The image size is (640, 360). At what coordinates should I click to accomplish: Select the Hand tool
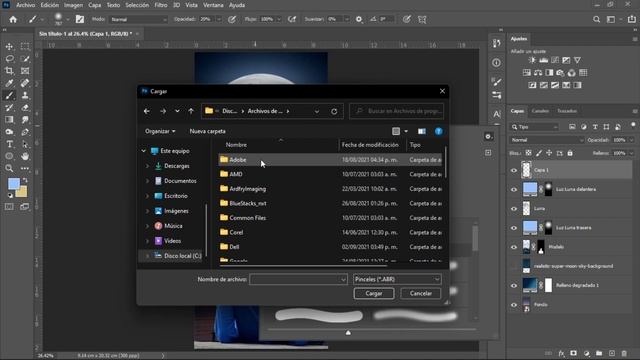click(25, 156)
